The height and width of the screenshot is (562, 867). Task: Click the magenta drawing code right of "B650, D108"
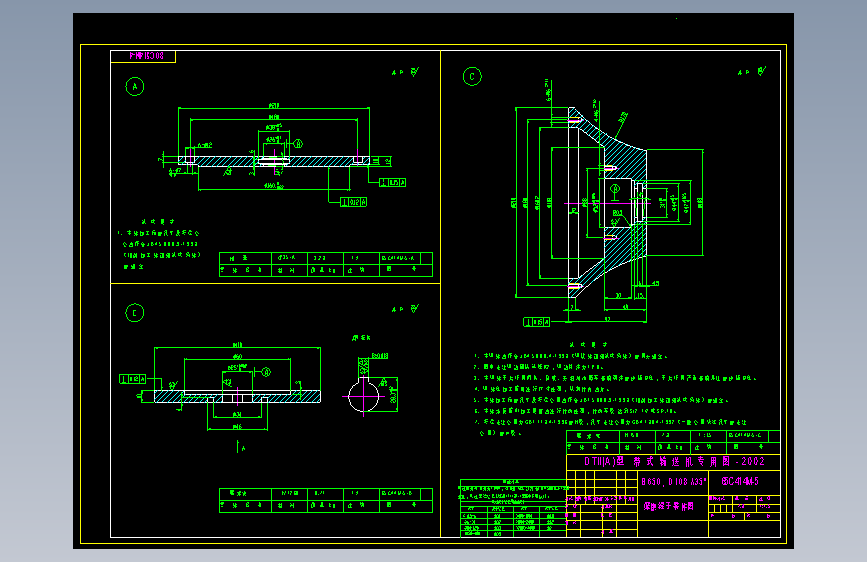click(x=740, y=481)
